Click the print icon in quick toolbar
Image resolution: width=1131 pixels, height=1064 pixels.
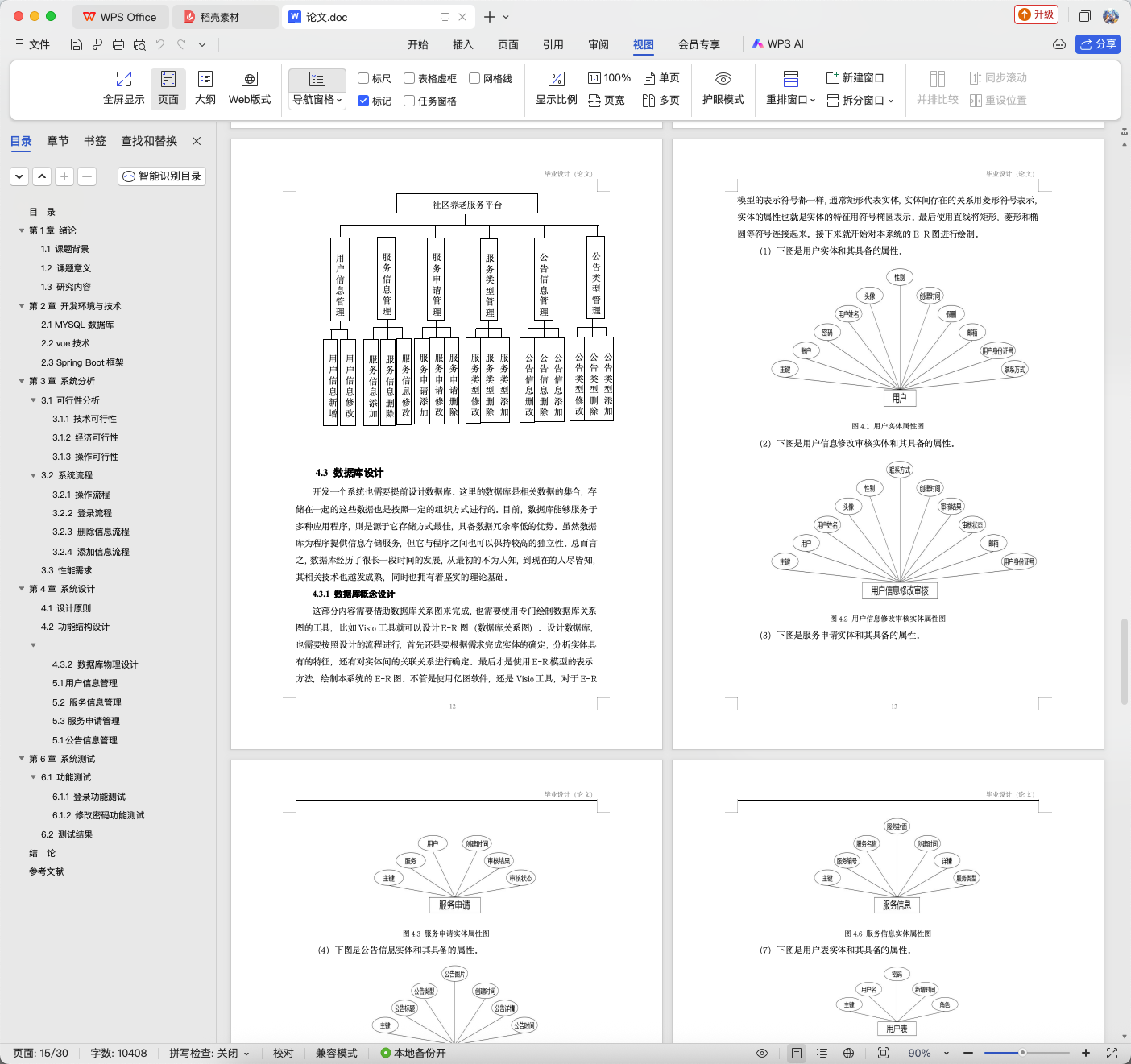click(x=118, y=44)
